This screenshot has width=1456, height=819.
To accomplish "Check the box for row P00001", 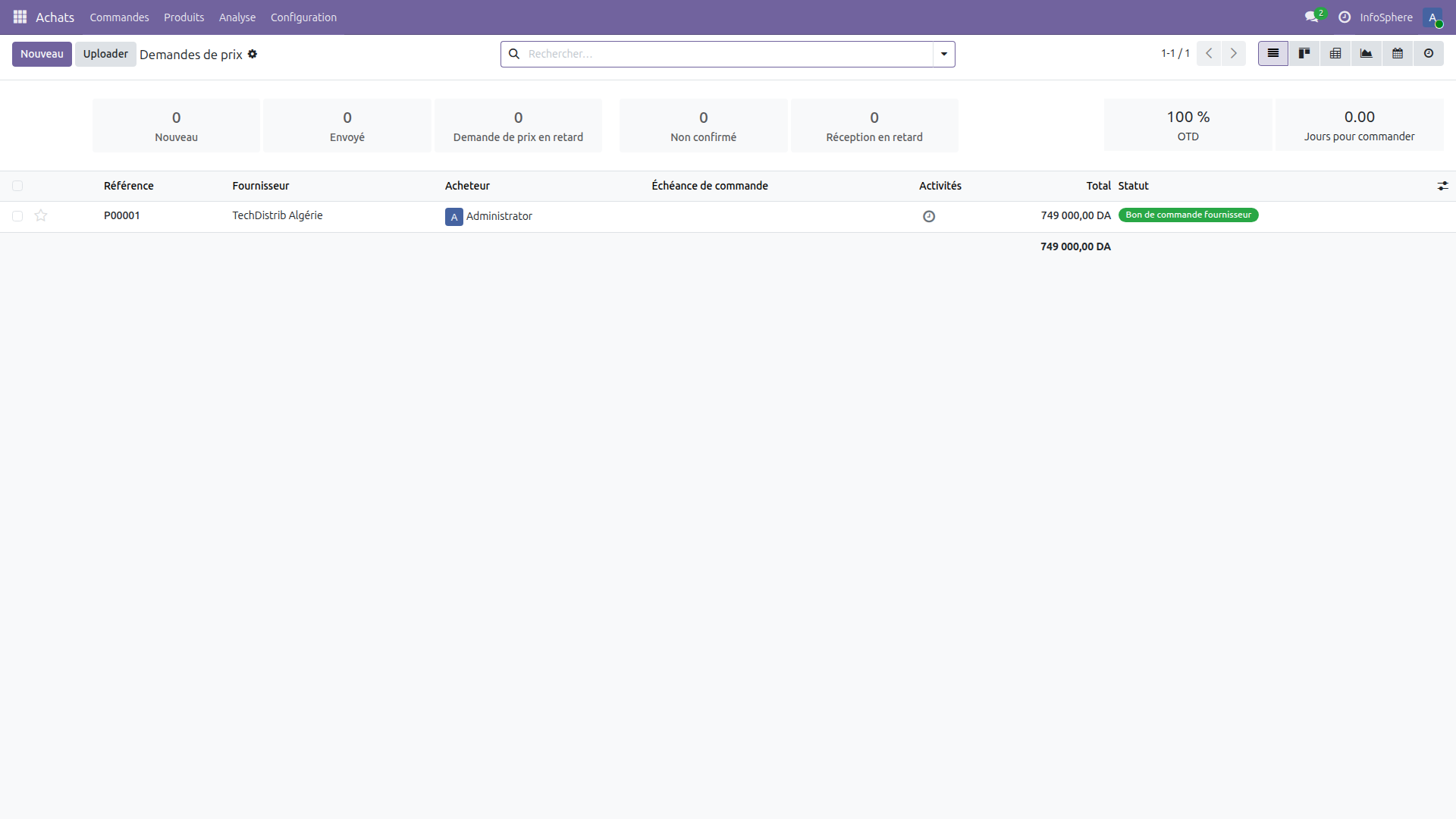I will (x=17, y=216).
